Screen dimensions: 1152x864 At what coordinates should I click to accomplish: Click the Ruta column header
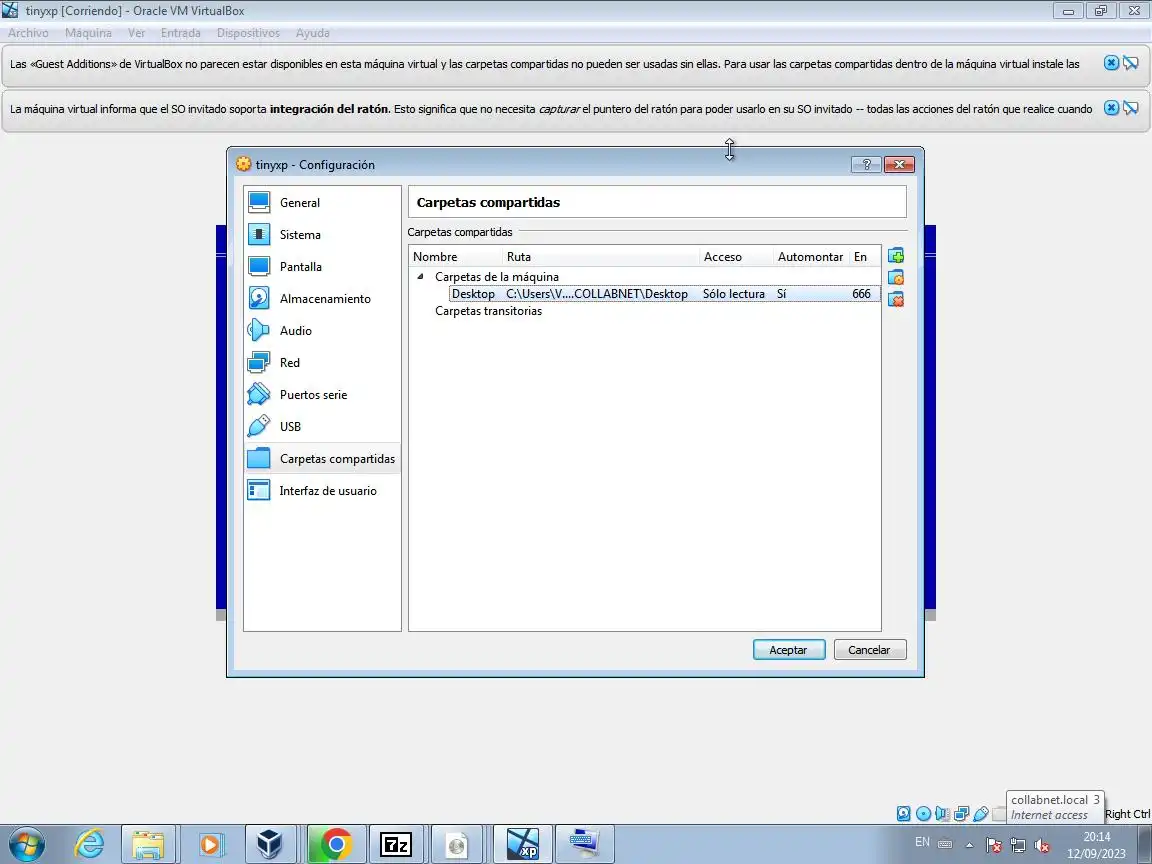(x=601, y=256)
